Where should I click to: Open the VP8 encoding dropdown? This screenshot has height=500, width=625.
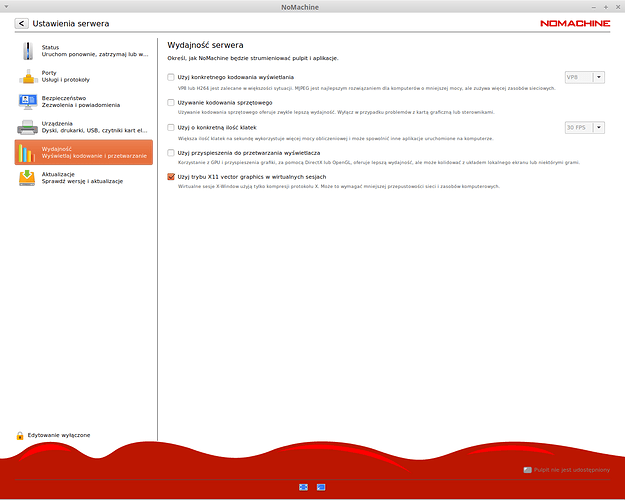tap(585, 77)
